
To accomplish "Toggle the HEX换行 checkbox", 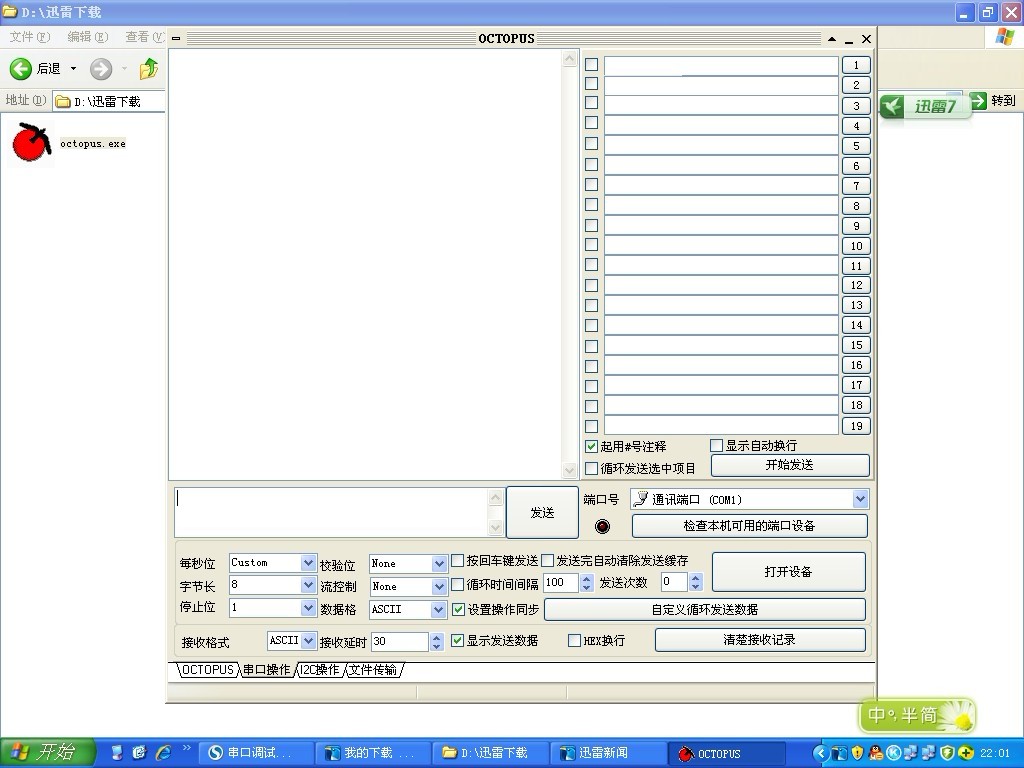I will [x=575, y=640].
